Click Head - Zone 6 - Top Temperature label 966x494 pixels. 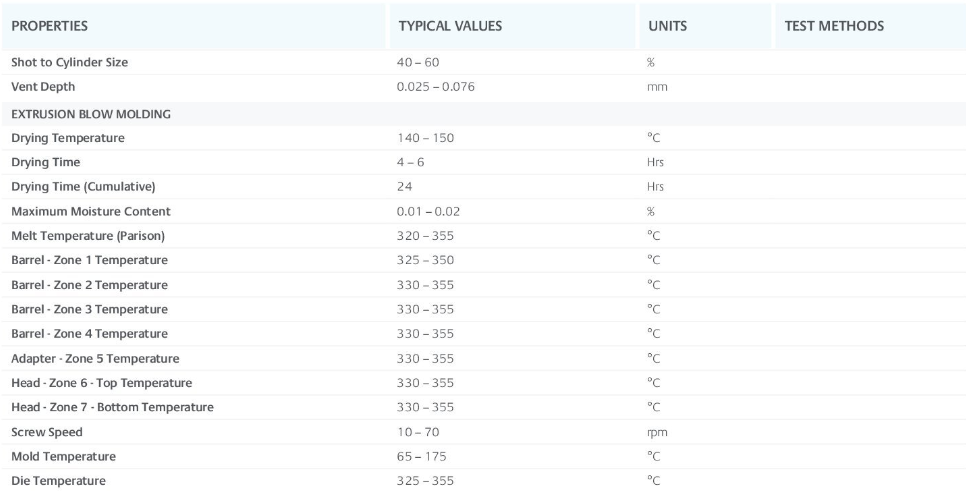click(101, 383)
